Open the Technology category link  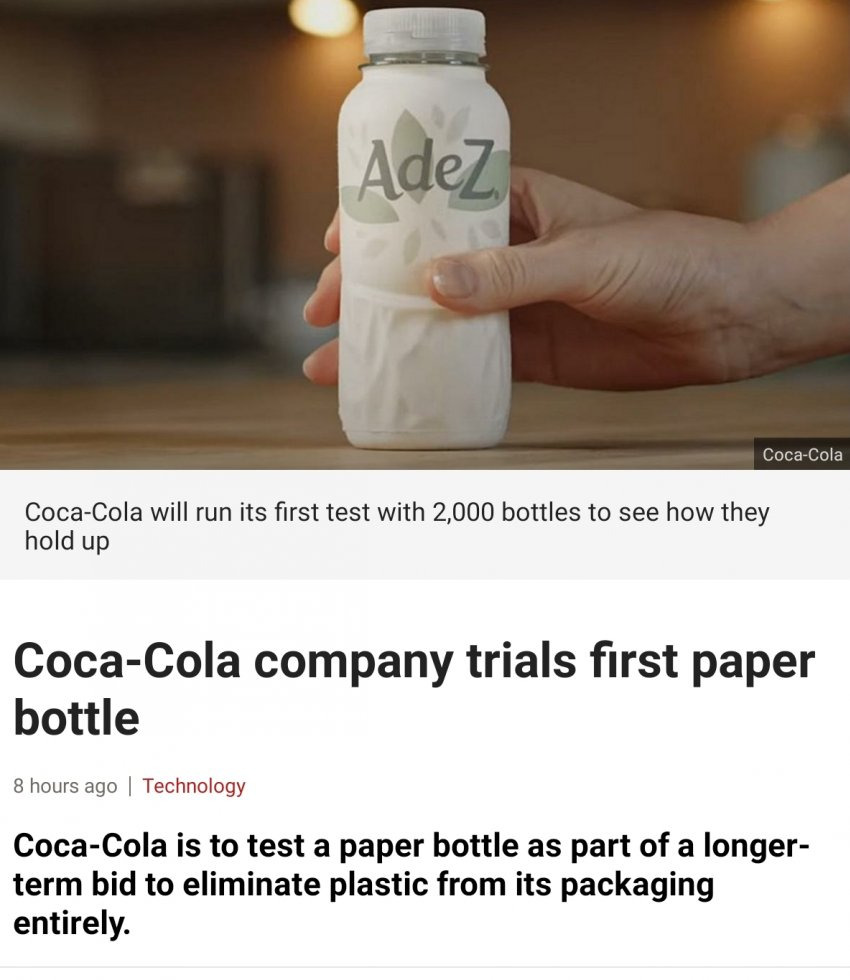coord(194,786)
